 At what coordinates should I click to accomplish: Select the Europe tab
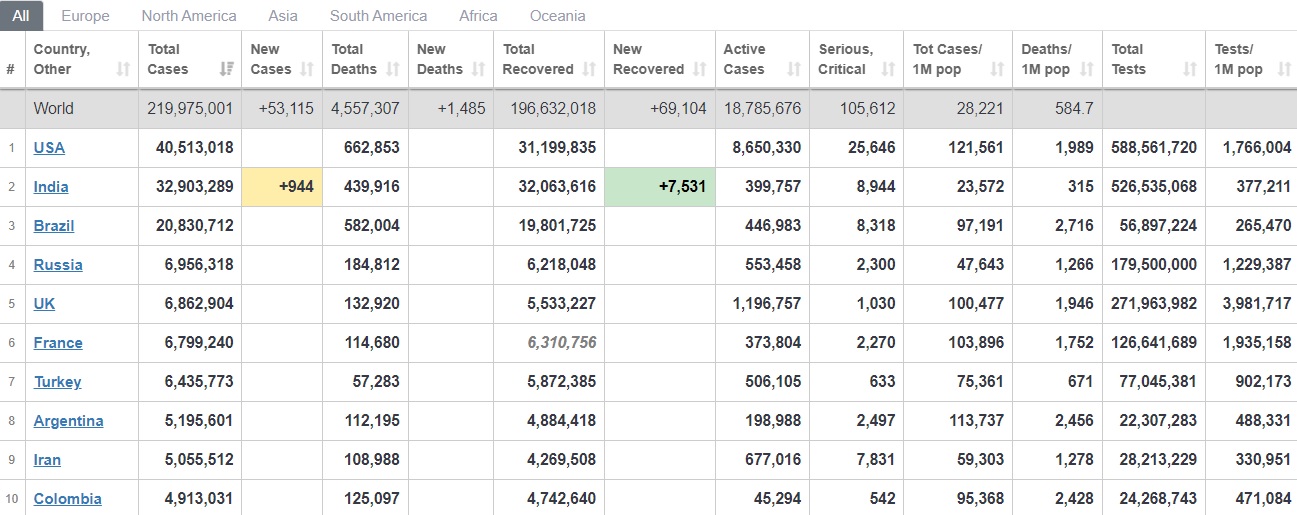[x=86, y=16]
